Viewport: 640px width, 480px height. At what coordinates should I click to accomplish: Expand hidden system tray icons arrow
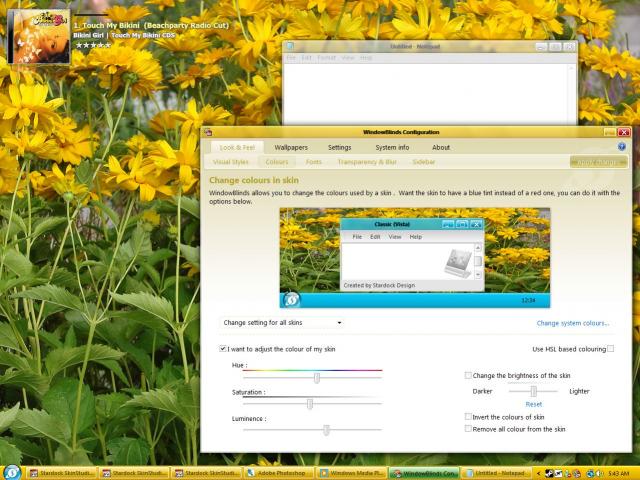[x=538, y=473]
